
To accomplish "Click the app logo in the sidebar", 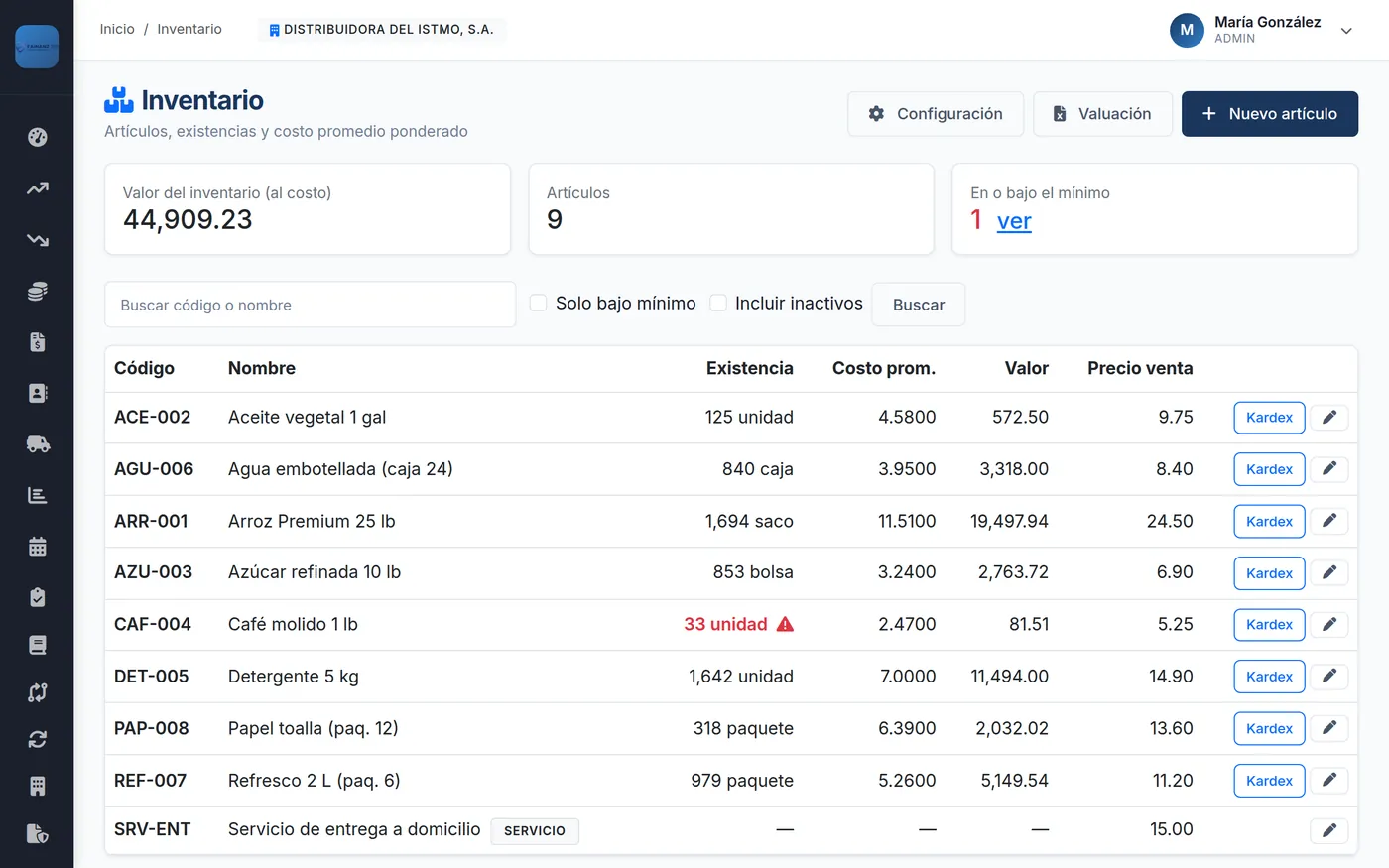I will click(x=37, y=47).
